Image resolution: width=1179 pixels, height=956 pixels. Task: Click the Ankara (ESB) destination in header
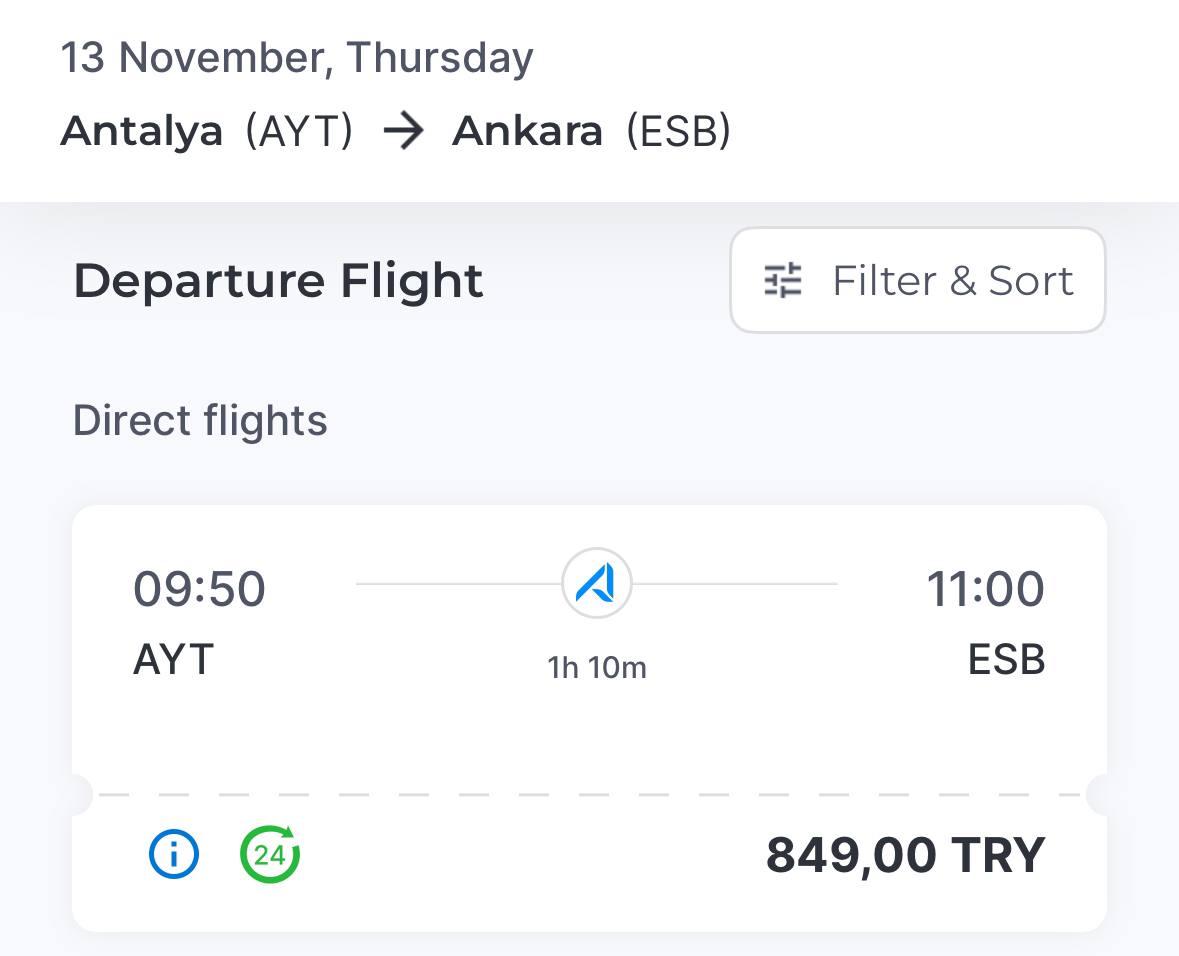click(591, 132)
